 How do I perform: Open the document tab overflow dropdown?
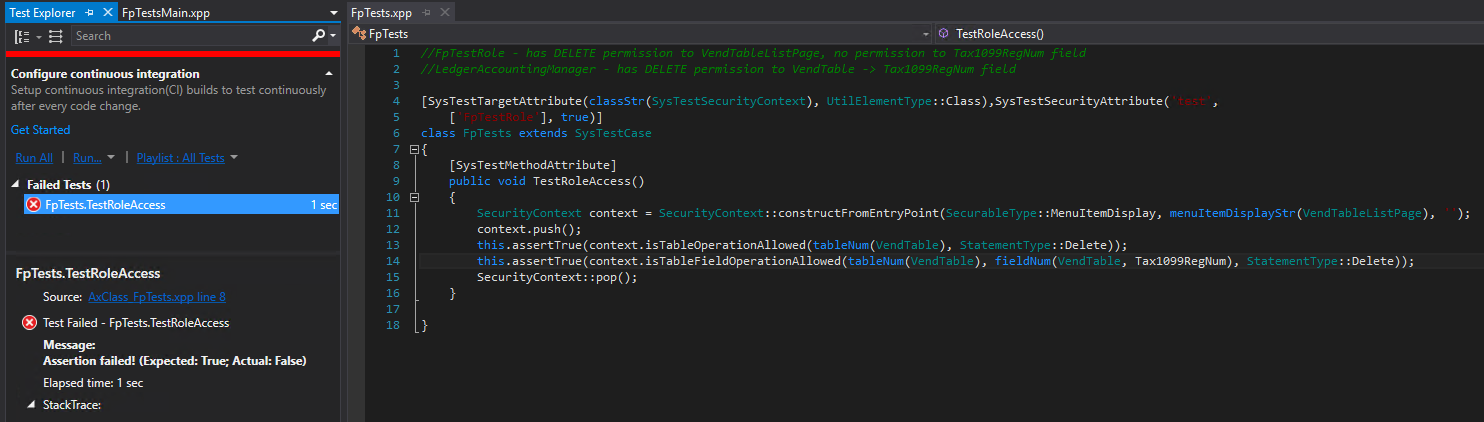point(333,13)
